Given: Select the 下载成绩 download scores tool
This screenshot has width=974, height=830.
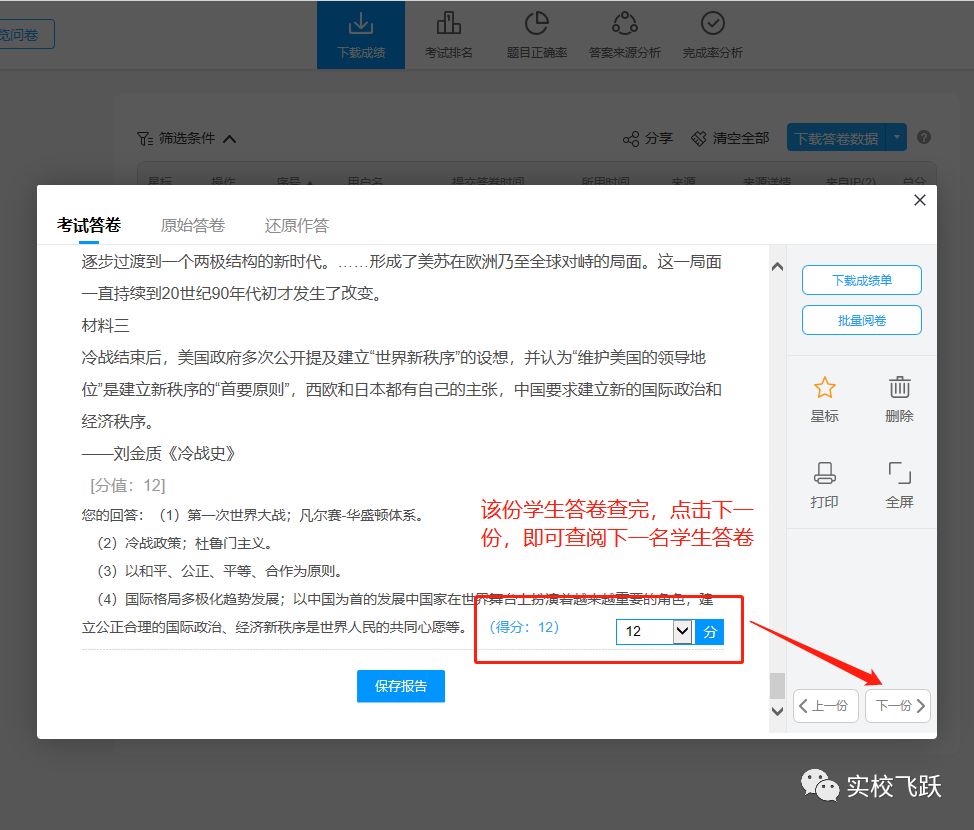Looking at the screenshot, I should click(x=360, y=34).
